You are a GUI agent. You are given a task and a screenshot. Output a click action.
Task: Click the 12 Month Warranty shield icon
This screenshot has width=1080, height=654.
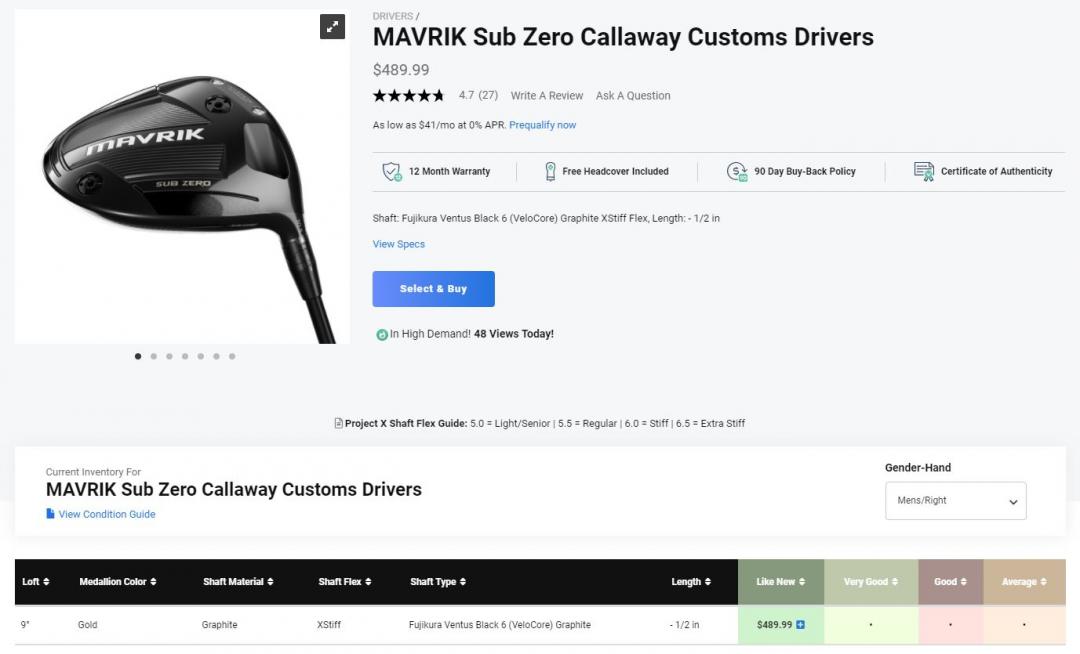pyautogui.click(x=392, y=171)
